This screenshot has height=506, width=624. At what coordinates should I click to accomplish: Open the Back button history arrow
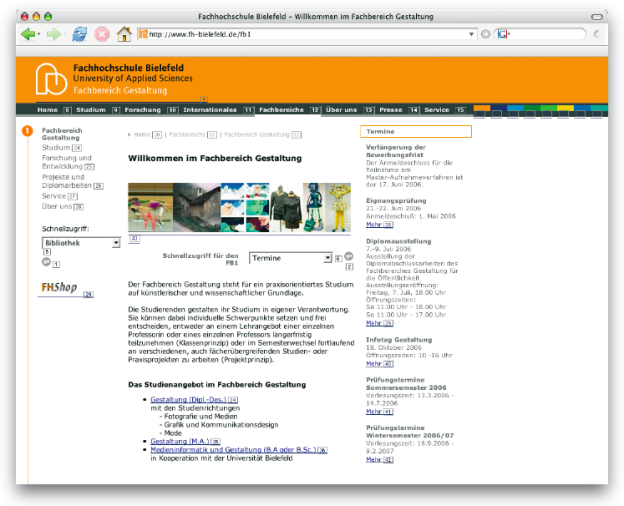pos(39,35)
